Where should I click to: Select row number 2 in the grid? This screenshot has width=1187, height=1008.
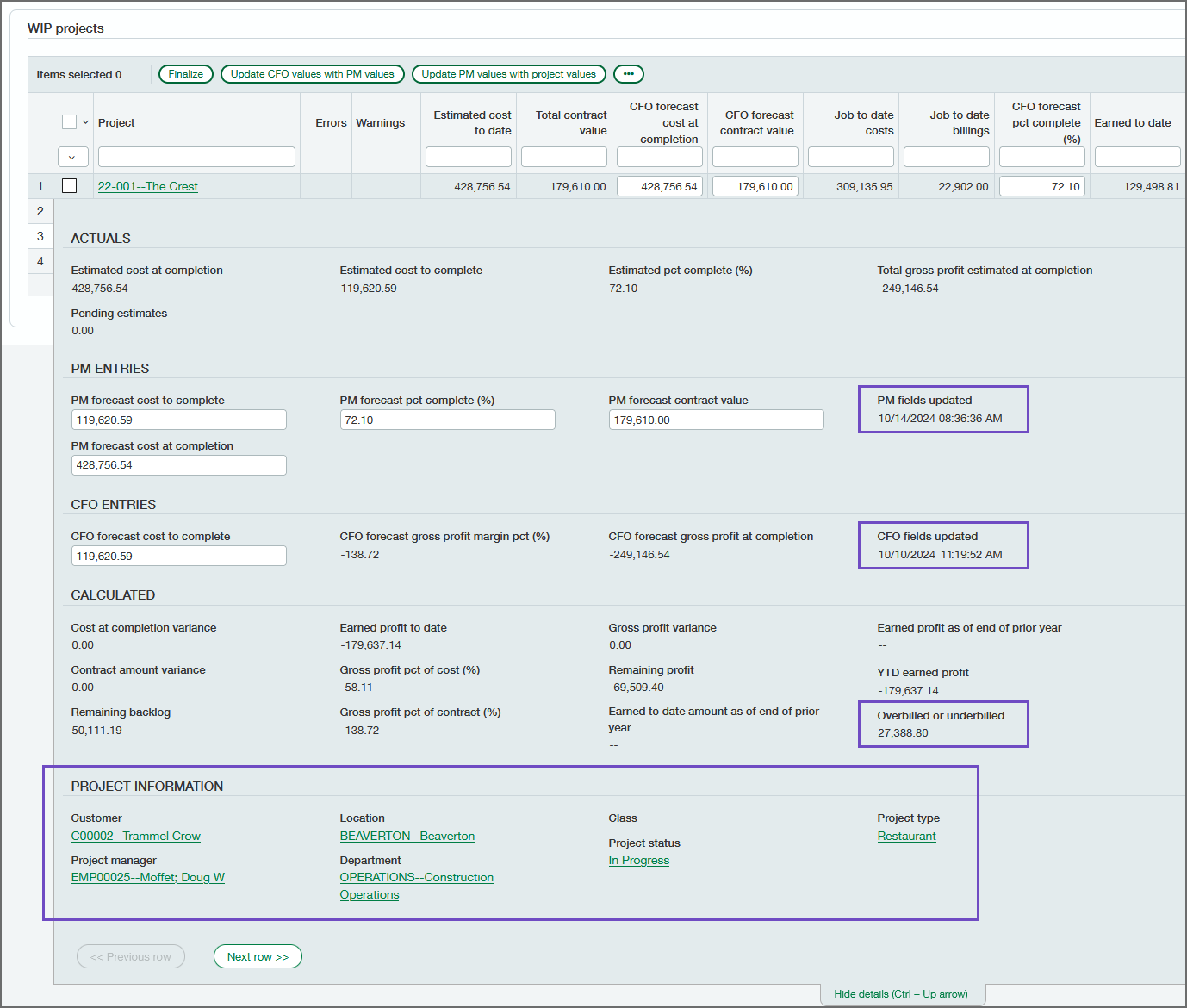pos(40,210)
